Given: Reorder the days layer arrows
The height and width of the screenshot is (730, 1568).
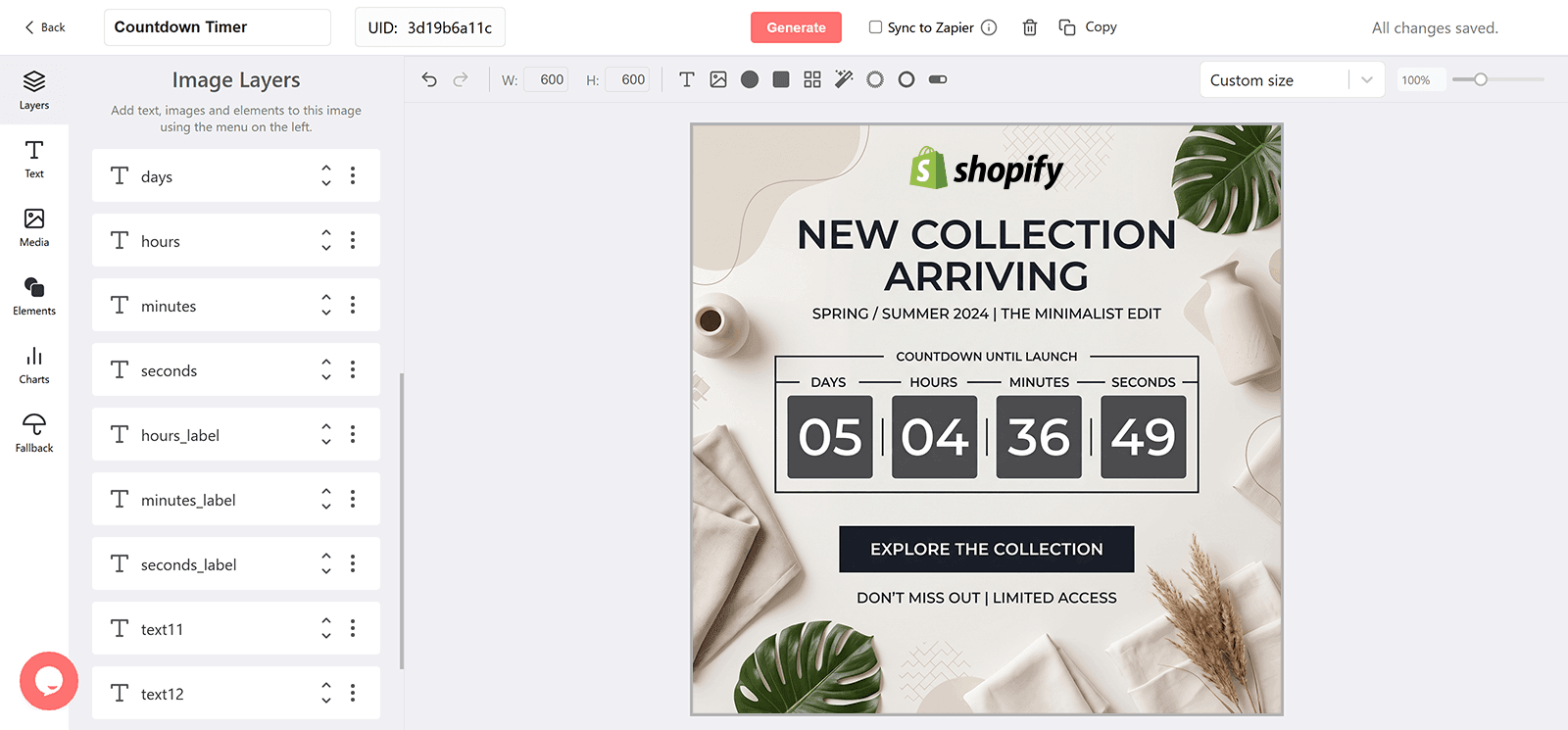Looking at the screenshot, I should pyautogui.click(x=326, y=175).
